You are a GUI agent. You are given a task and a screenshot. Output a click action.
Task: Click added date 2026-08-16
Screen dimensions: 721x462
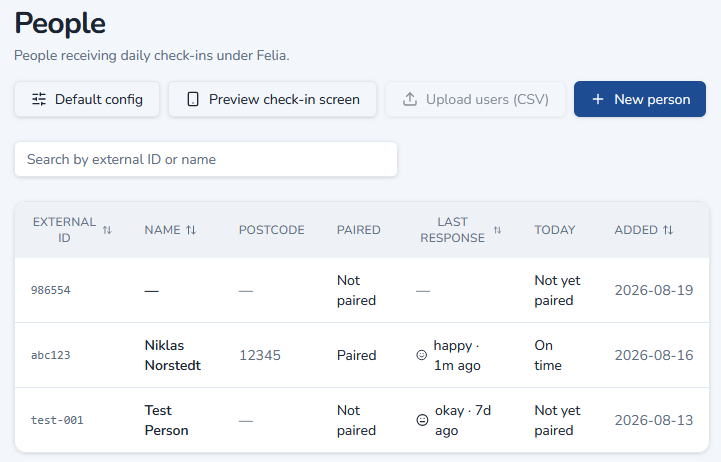654,355
